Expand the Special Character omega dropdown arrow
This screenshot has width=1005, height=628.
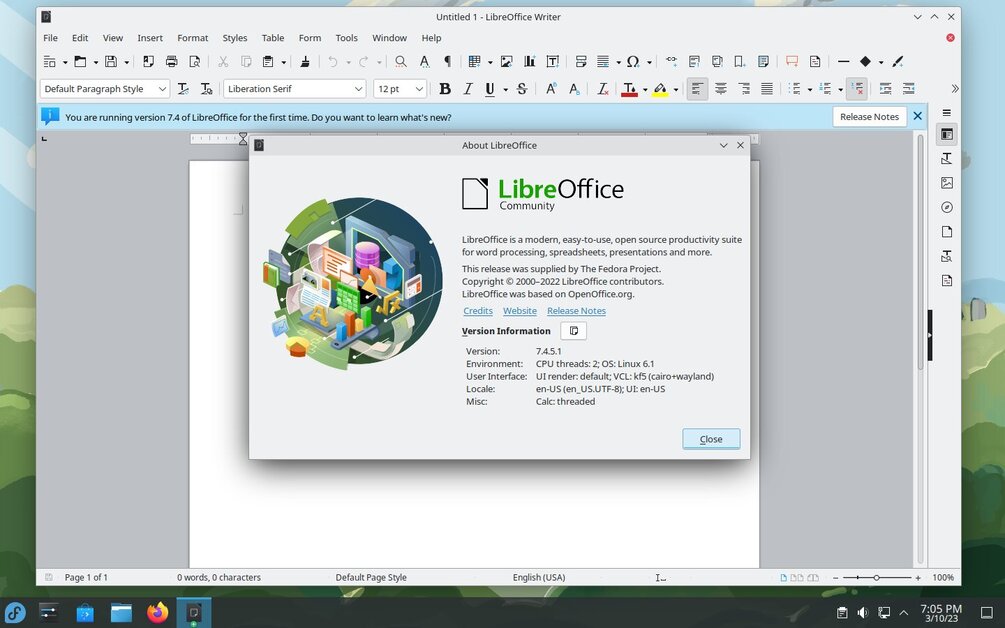click(x=649, y=62)
